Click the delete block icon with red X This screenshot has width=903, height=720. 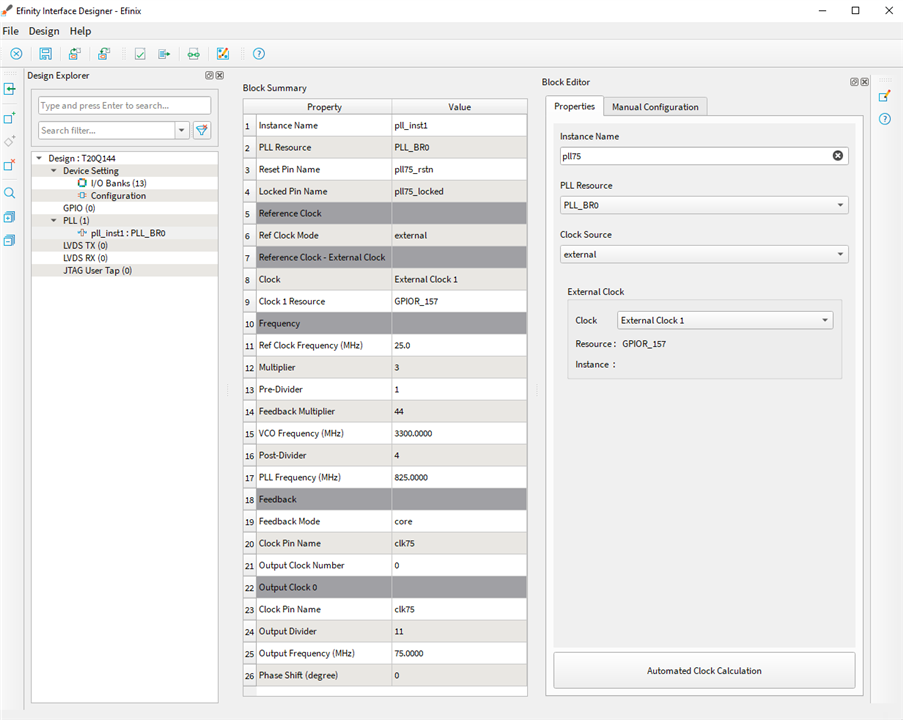pyautogui.click(x=10, y=165)
